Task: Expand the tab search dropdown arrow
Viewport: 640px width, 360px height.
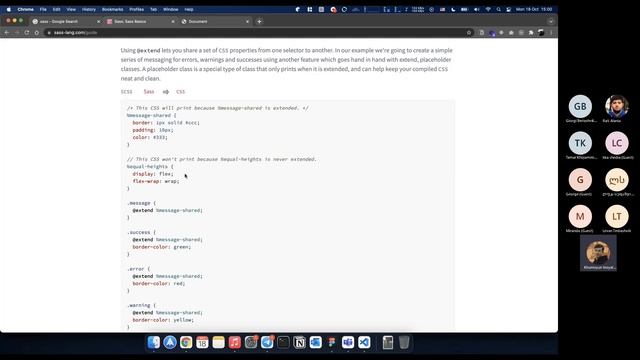Action: pos(551,21)
